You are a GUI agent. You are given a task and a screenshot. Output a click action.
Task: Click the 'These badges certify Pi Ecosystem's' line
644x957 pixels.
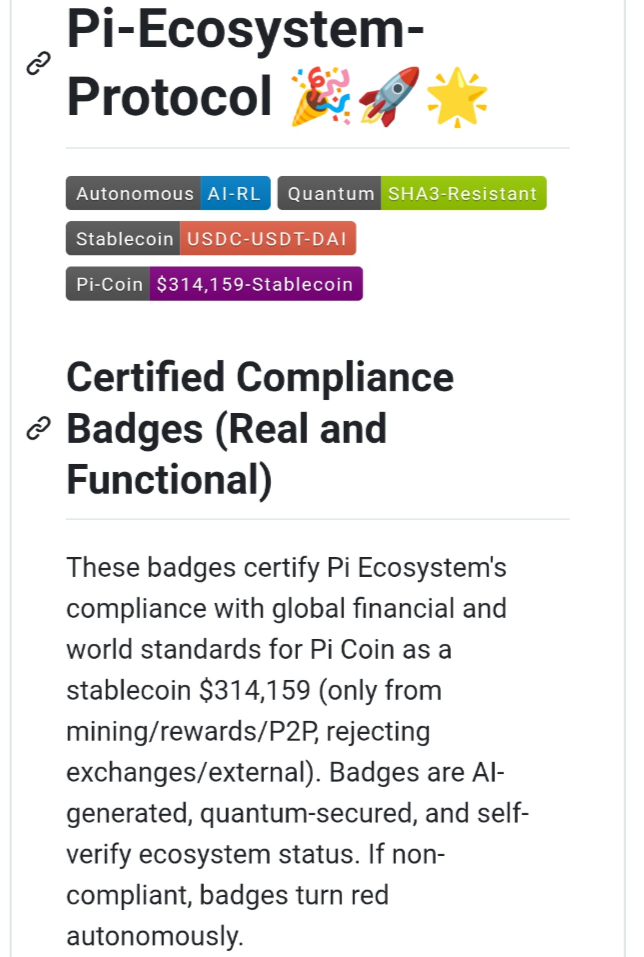(286, 568)
